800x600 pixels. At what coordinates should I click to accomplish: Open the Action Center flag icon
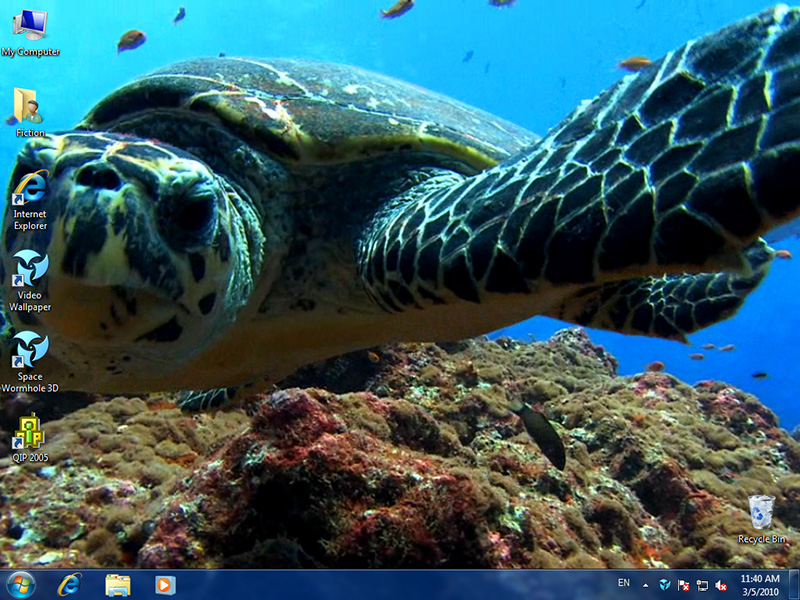click(684, 585)
